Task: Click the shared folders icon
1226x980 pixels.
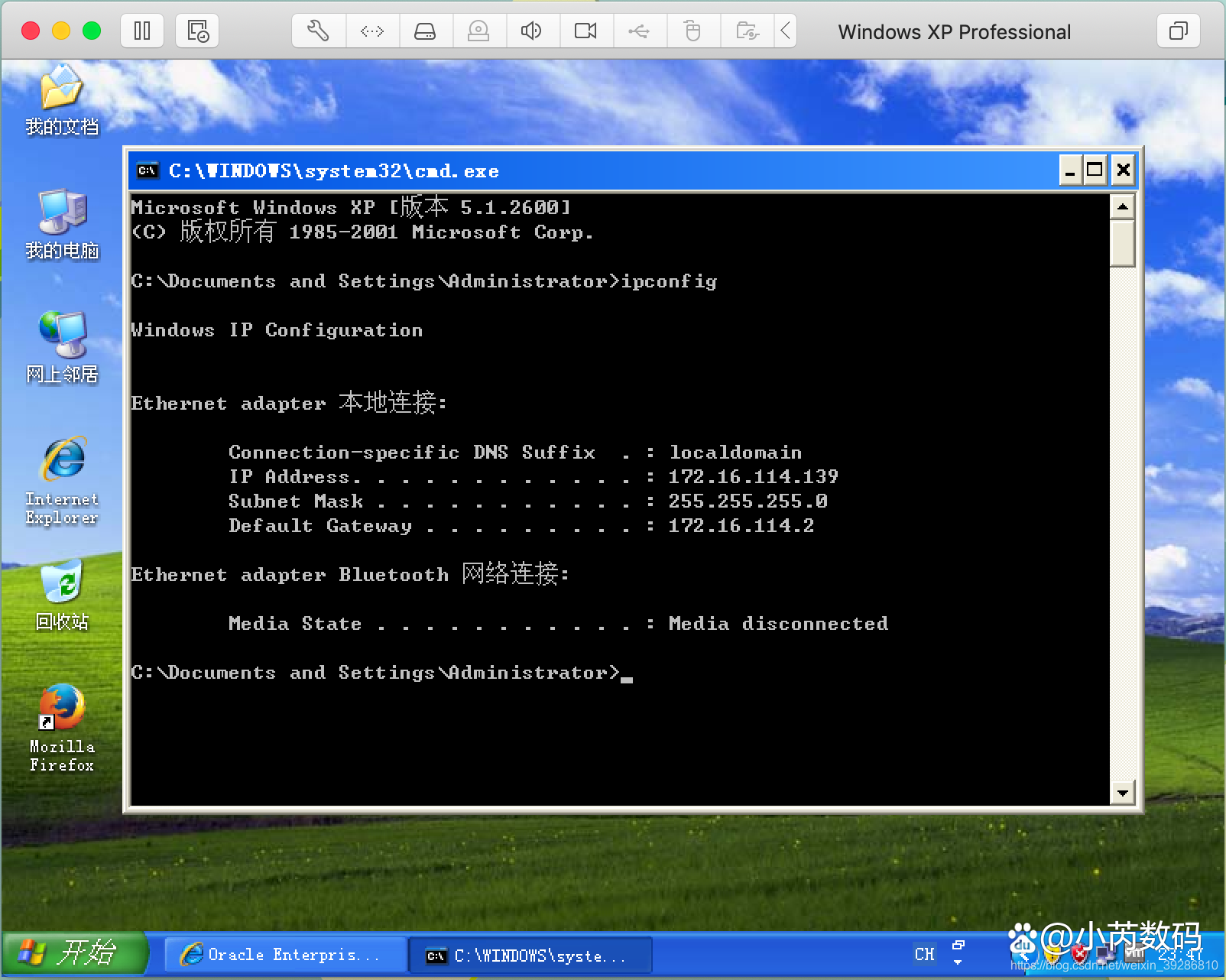Action: coord(747,31)
